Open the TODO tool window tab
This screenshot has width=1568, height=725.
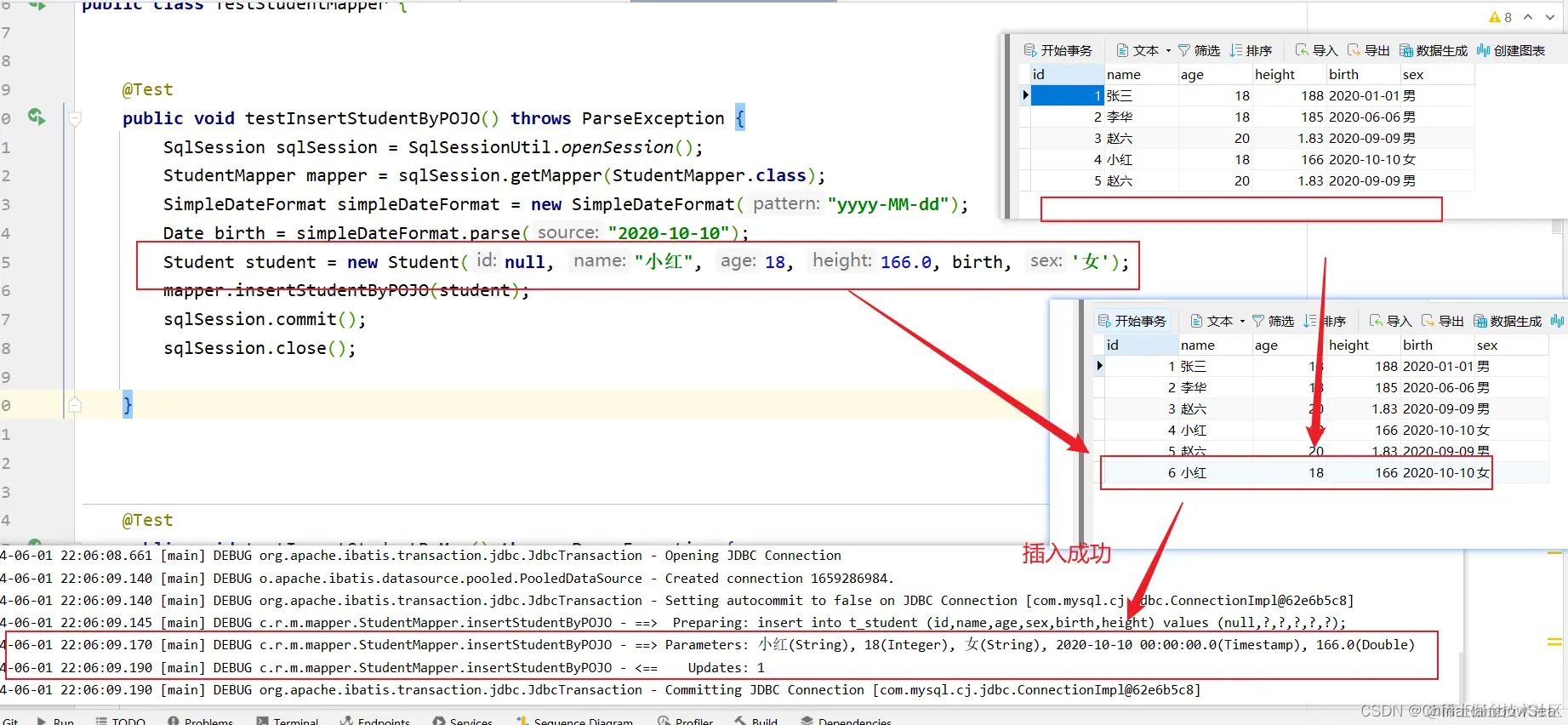[x=120, y=721]
